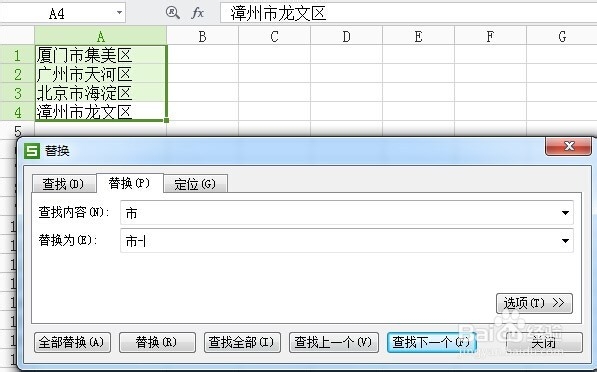This screenshot has width=597, height=372.
Task: Select column C header
Action: click(275, 36)
